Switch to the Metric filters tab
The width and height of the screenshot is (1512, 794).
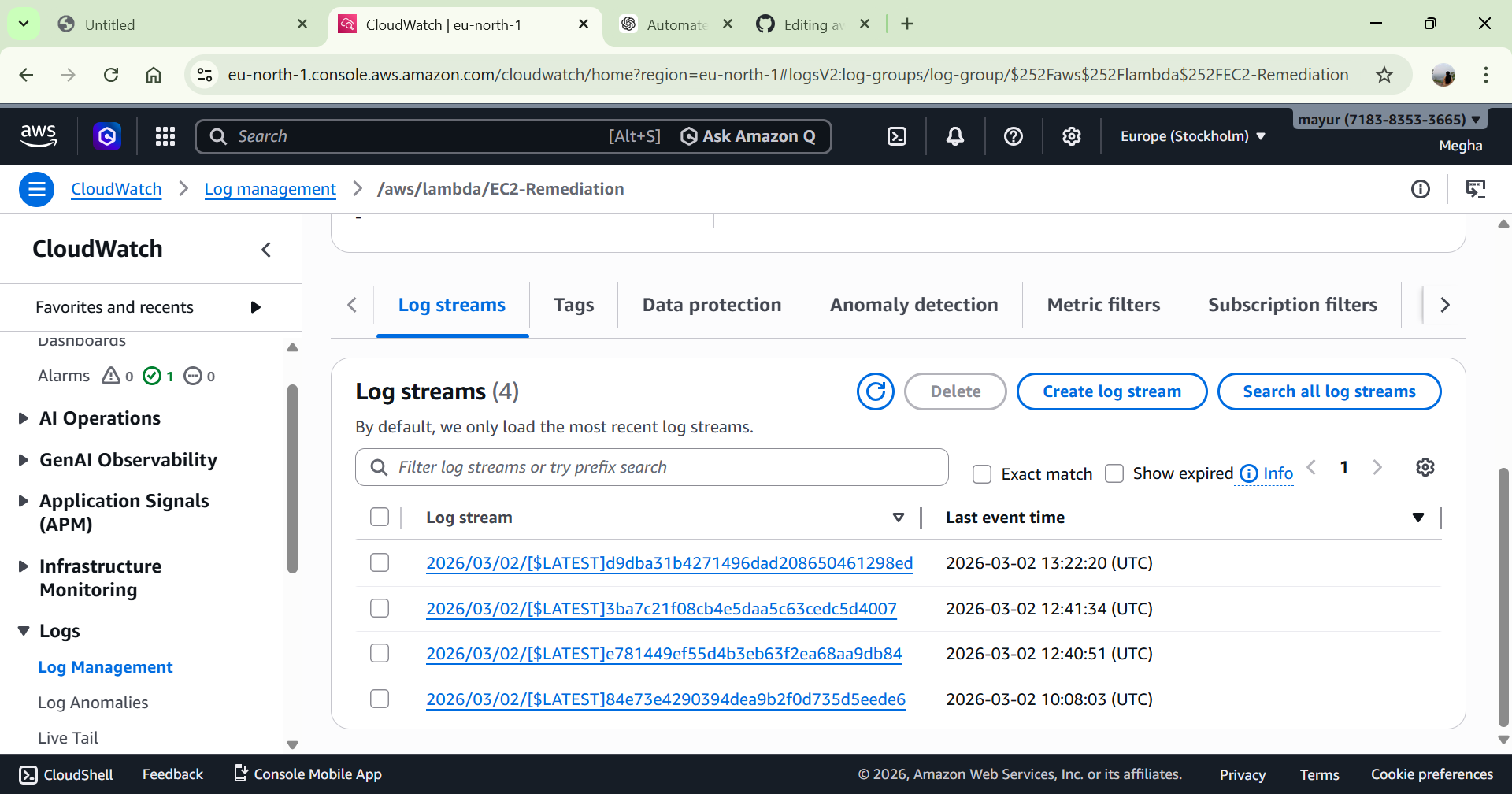(1103, 305)
